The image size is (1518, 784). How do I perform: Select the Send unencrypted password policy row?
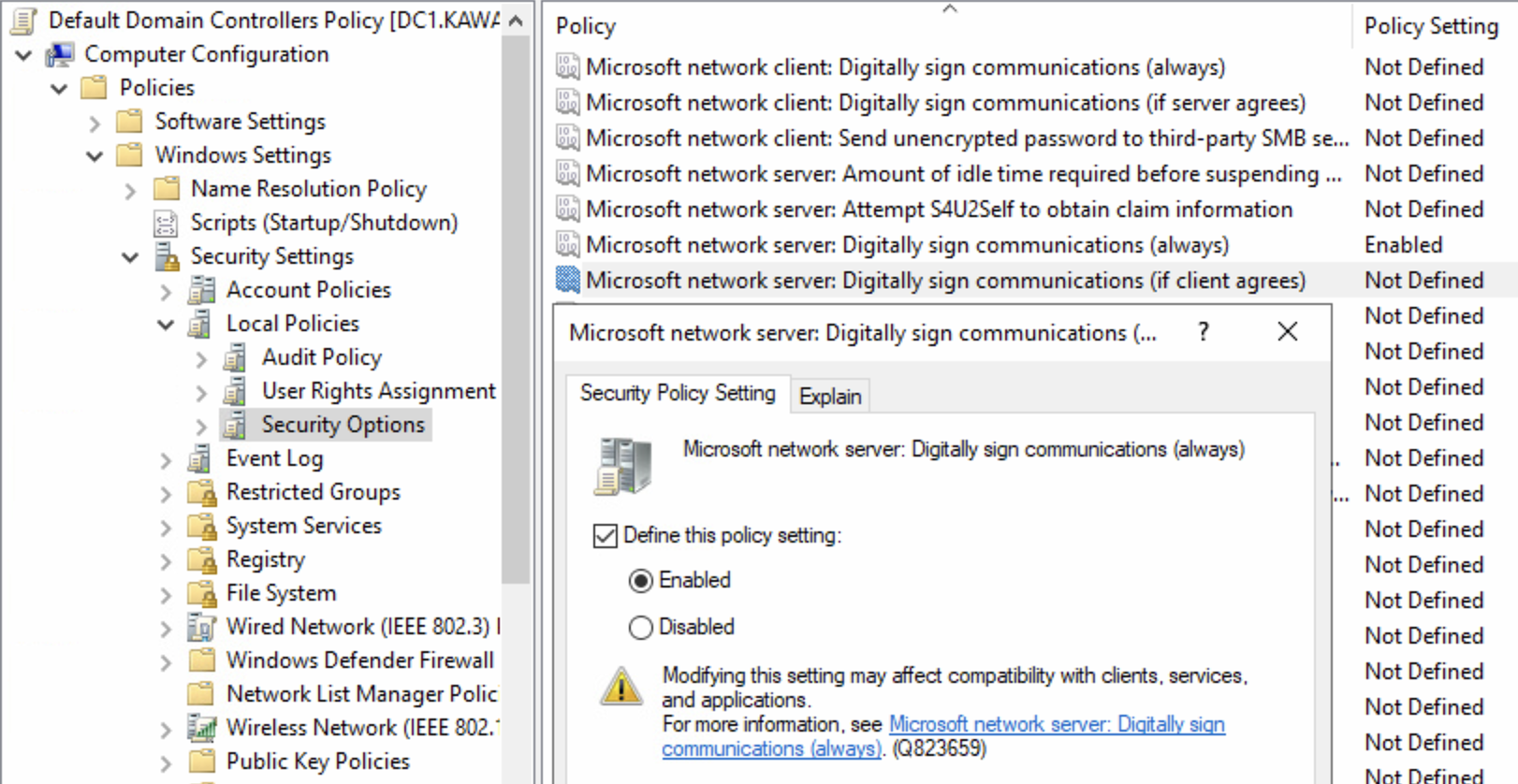[x=967, y=138]
